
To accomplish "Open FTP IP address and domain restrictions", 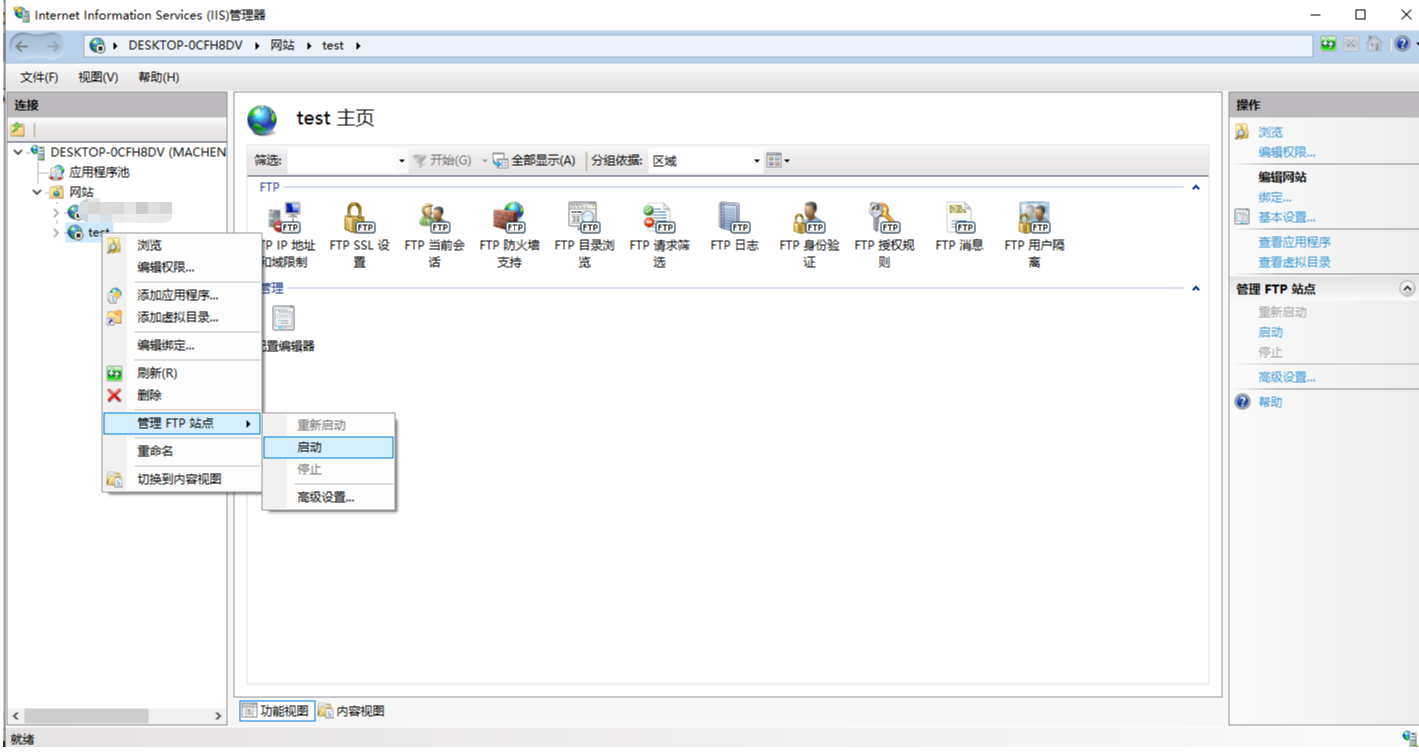I will click(x=288, y=234).
